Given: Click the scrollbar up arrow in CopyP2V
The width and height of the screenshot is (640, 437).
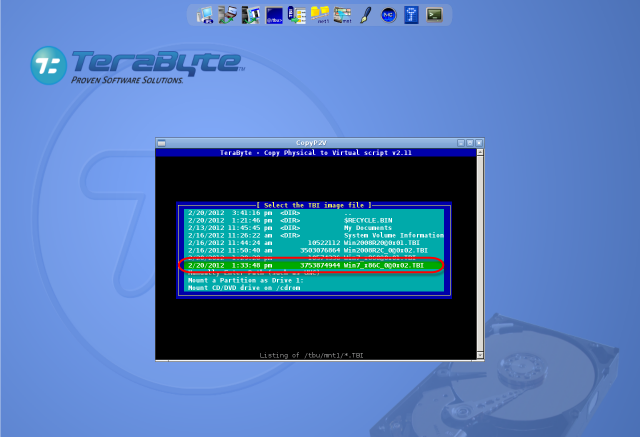Looking at the screenshot, I should click(x=480, y=152).
